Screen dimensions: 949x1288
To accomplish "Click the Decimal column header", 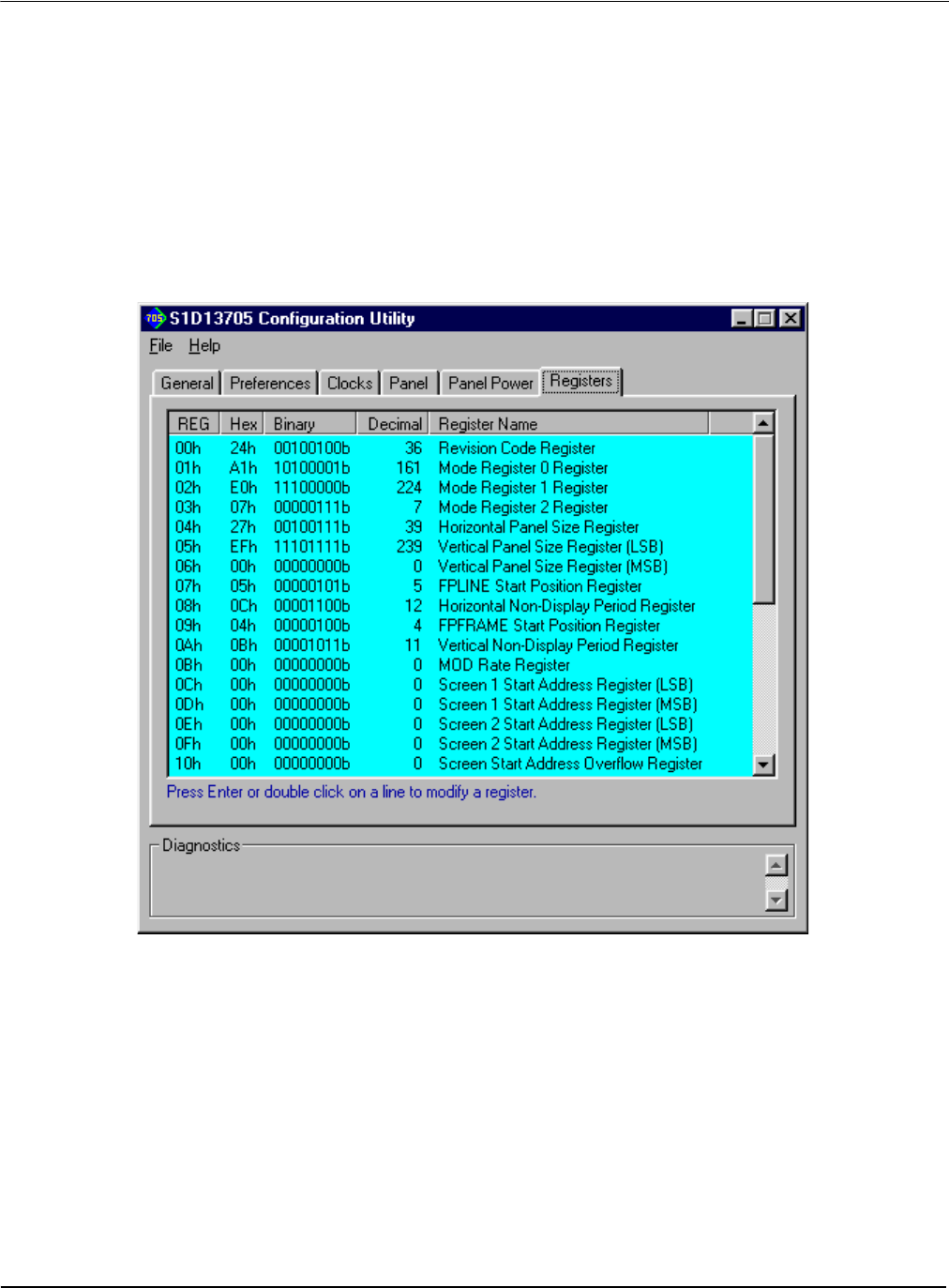I will pos(393,424).
